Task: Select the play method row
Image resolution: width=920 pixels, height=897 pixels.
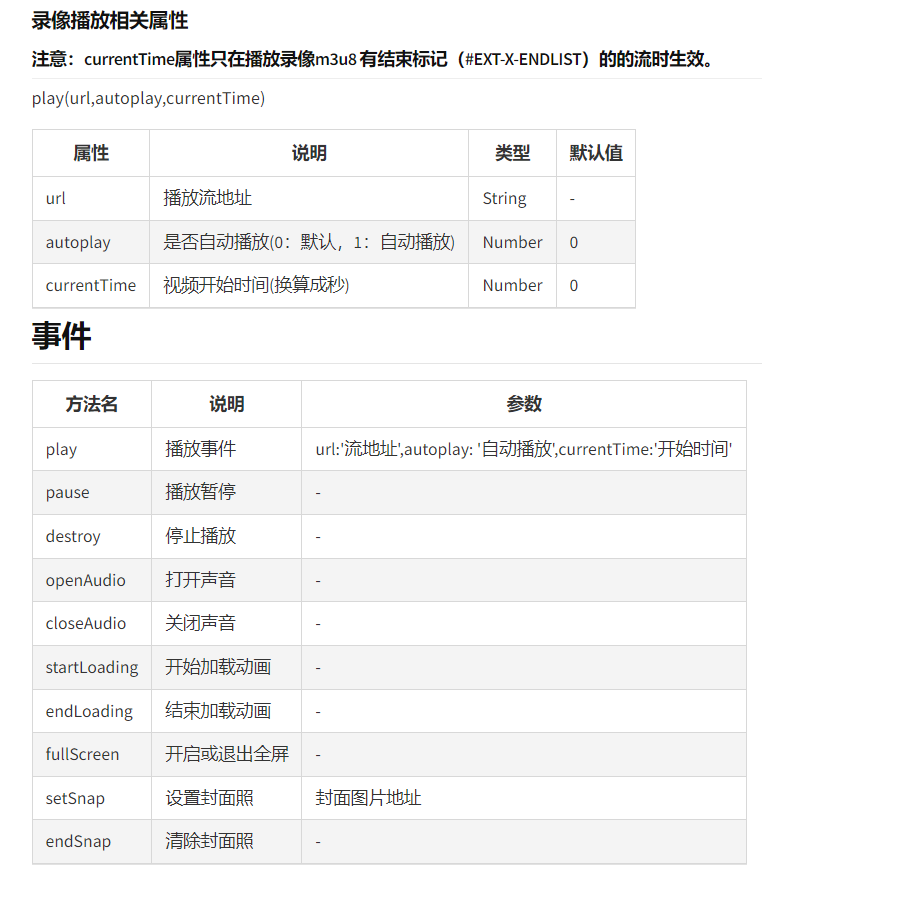Action: (x=61, y=448)
